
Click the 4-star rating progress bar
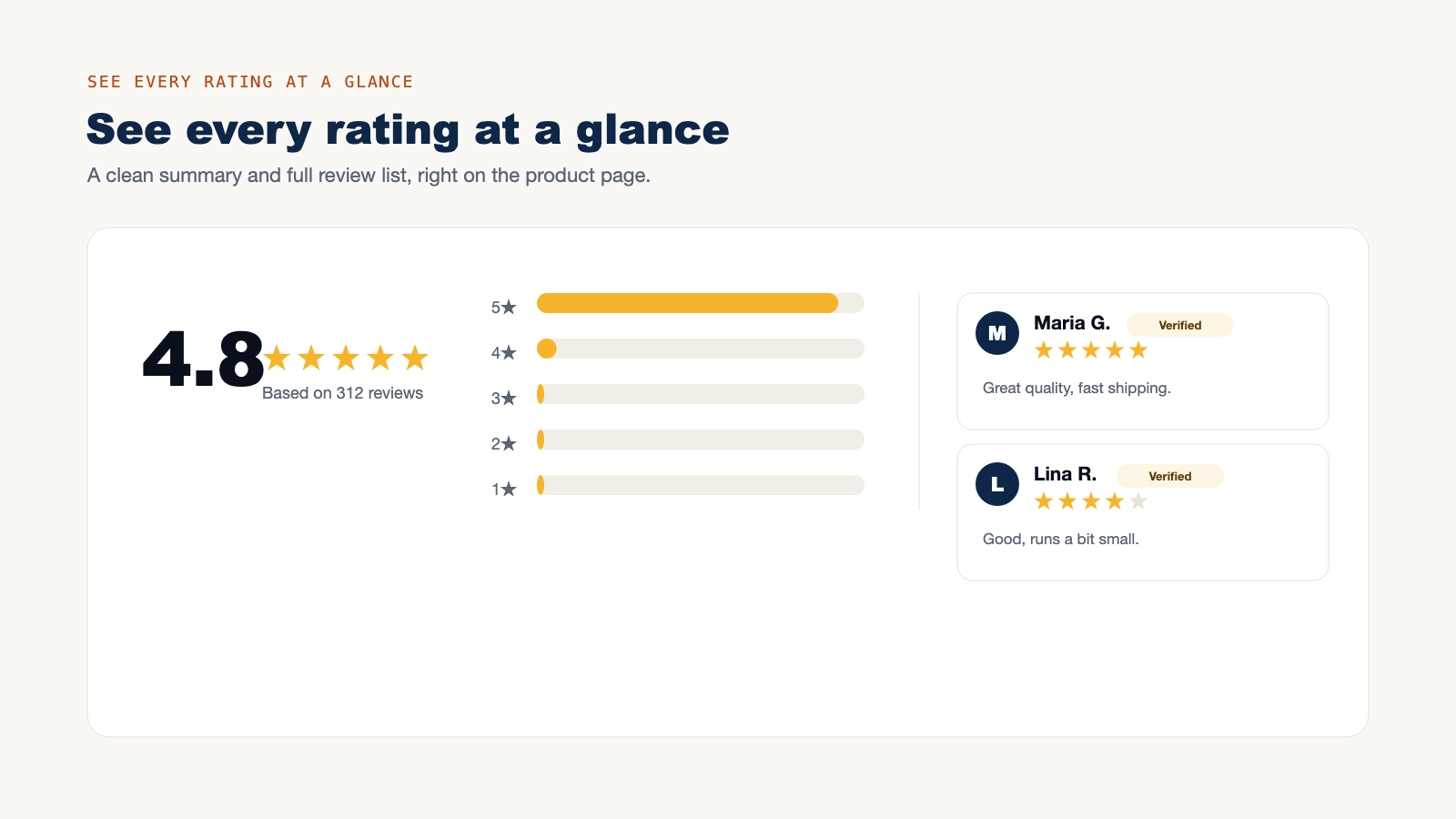pos(701,349)
